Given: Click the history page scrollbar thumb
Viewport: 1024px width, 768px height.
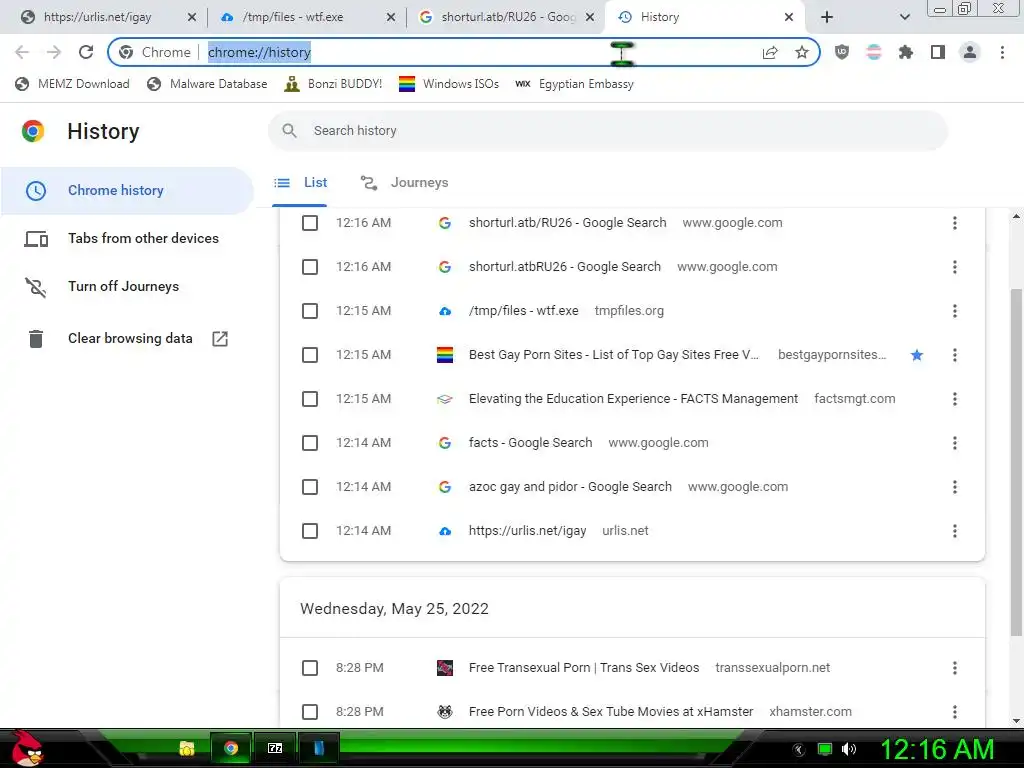Looking at the screenshot, I should click(x=1016, y=460).
